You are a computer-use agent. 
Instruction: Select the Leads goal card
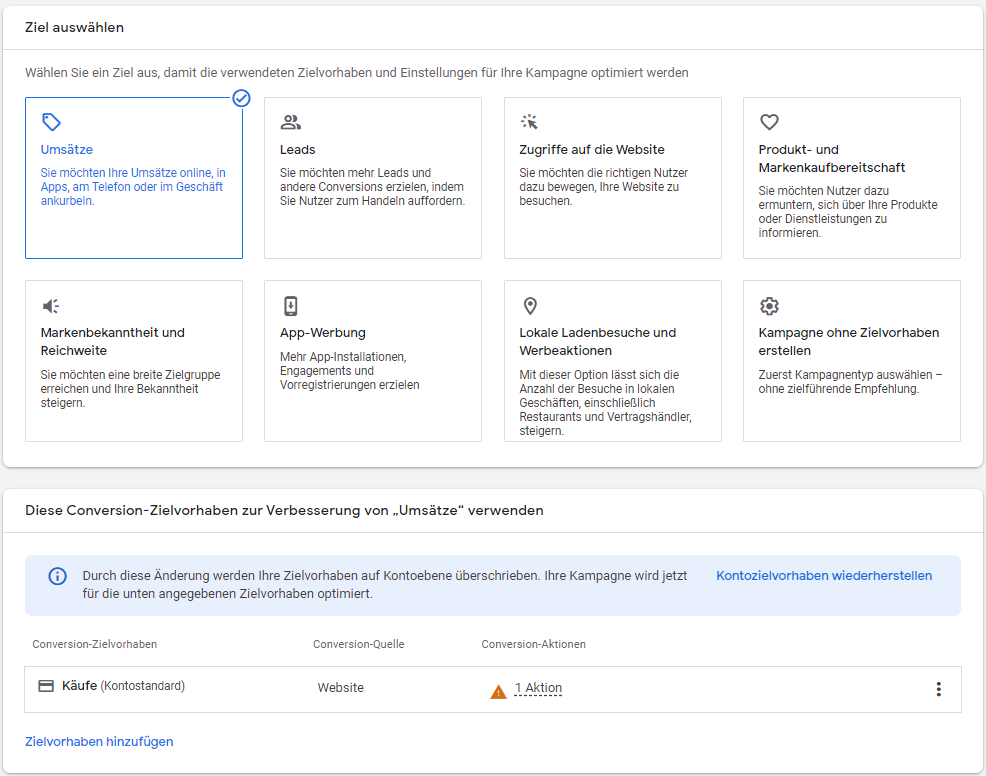coord(372,177)
